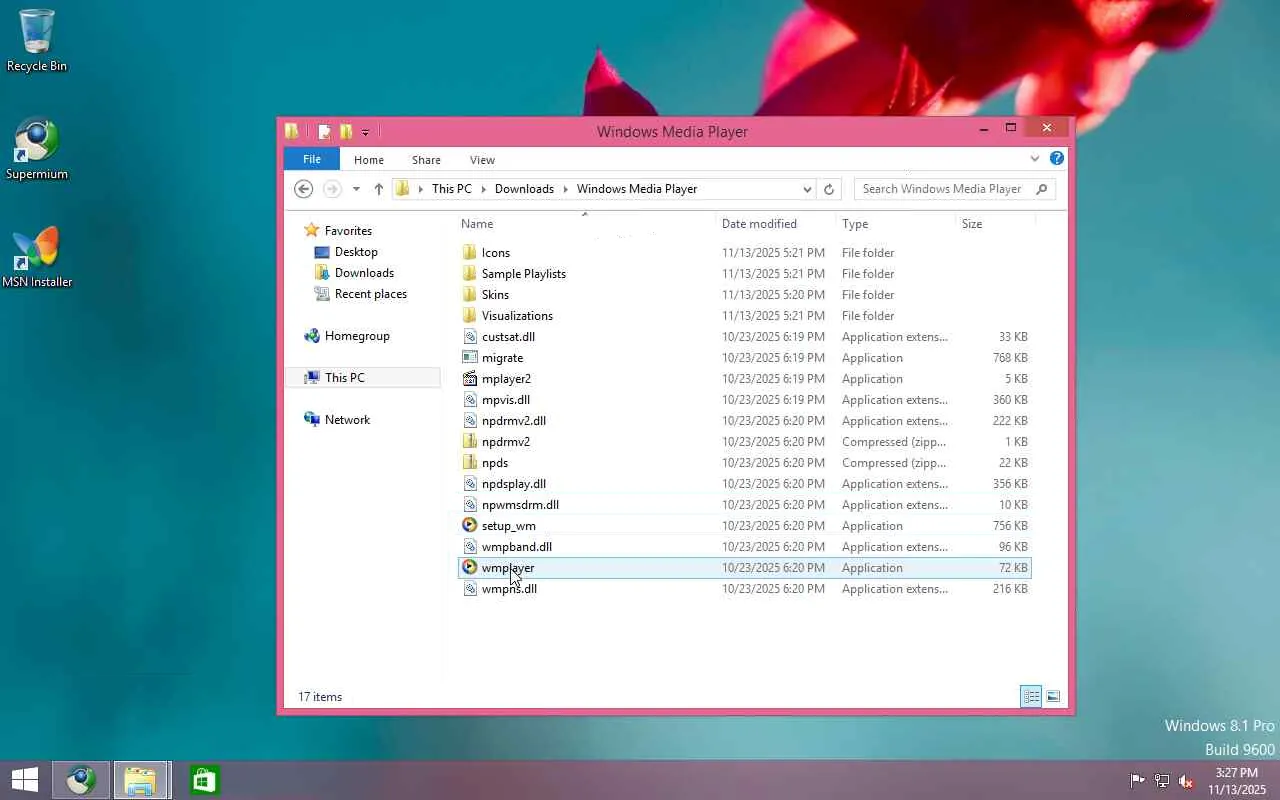Select the Supermium desktop shortcut

(37, 150)
